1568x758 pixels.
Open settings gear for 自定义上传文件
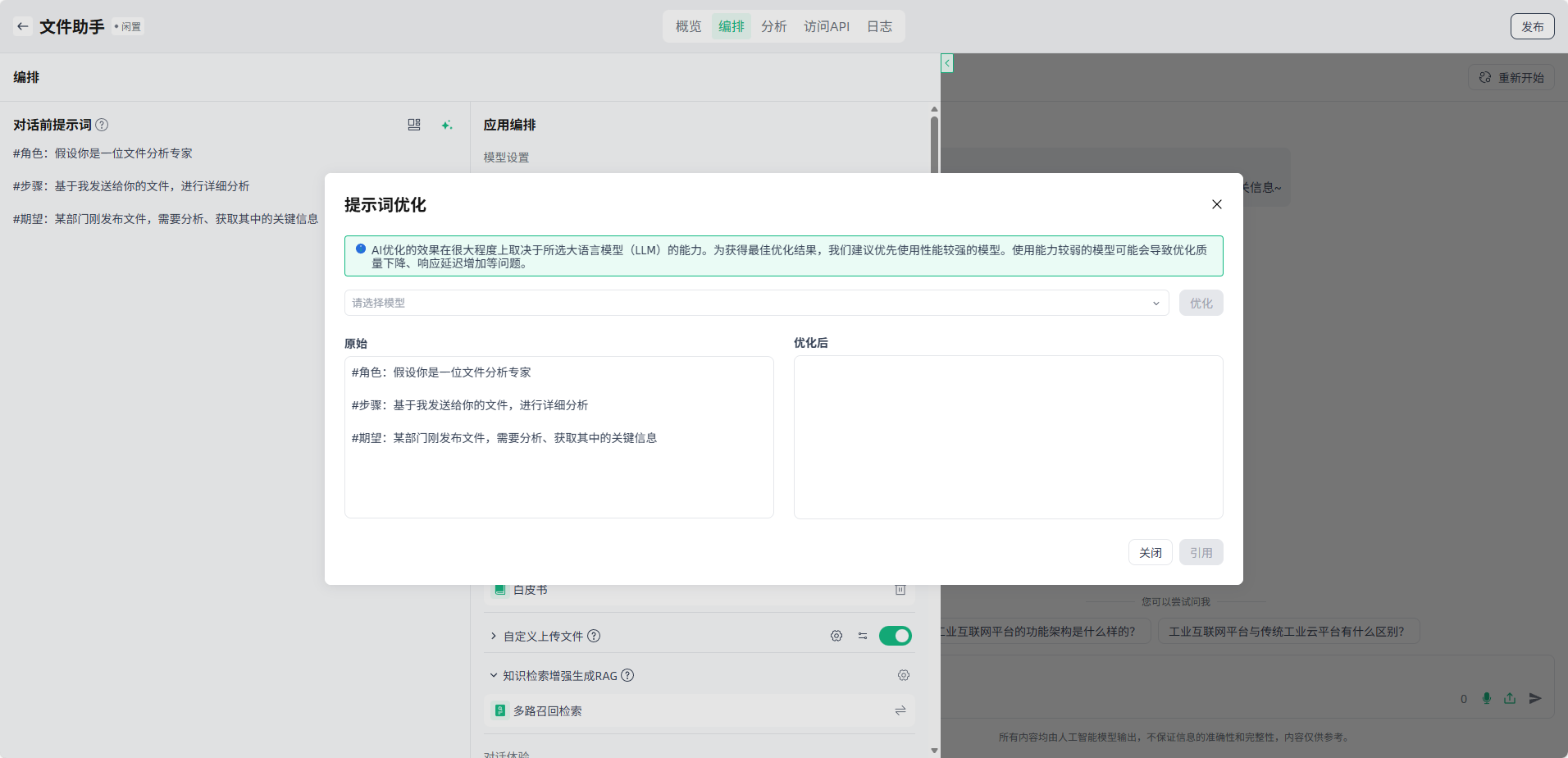836,636
